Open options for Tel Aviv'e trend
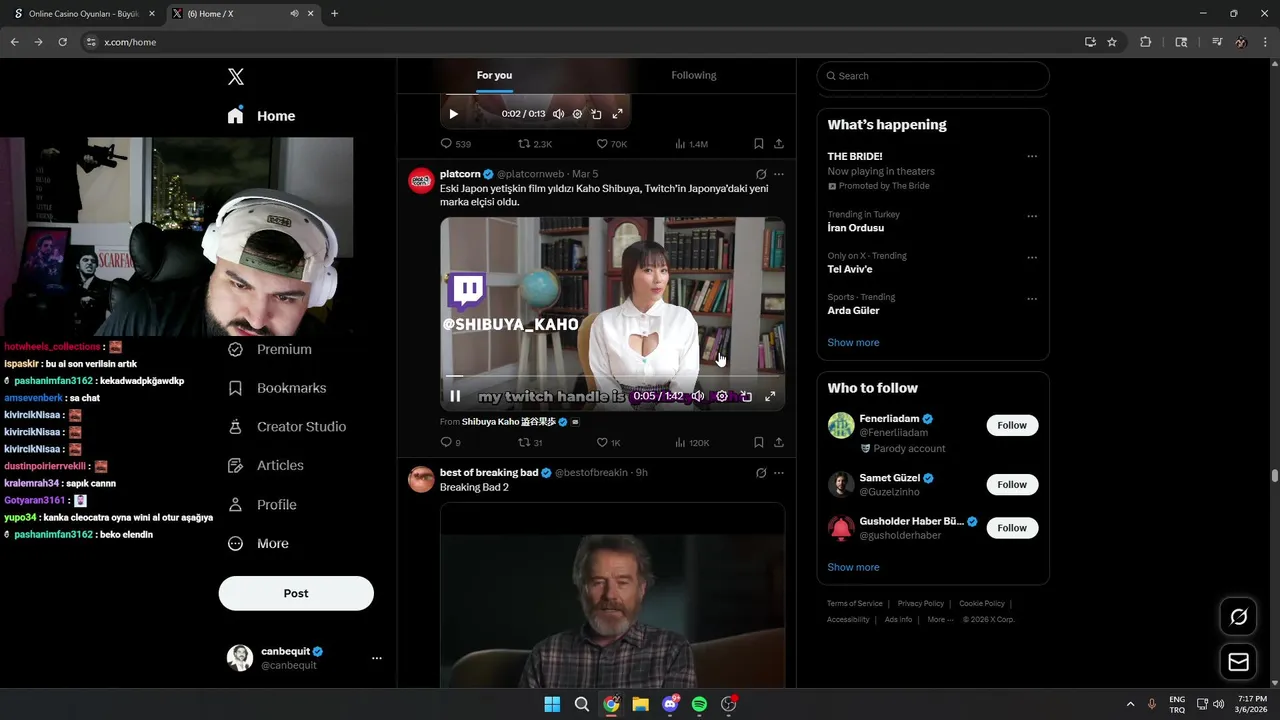The height and width of the screenshot is (720, 1280). (x=1032, y=257)
